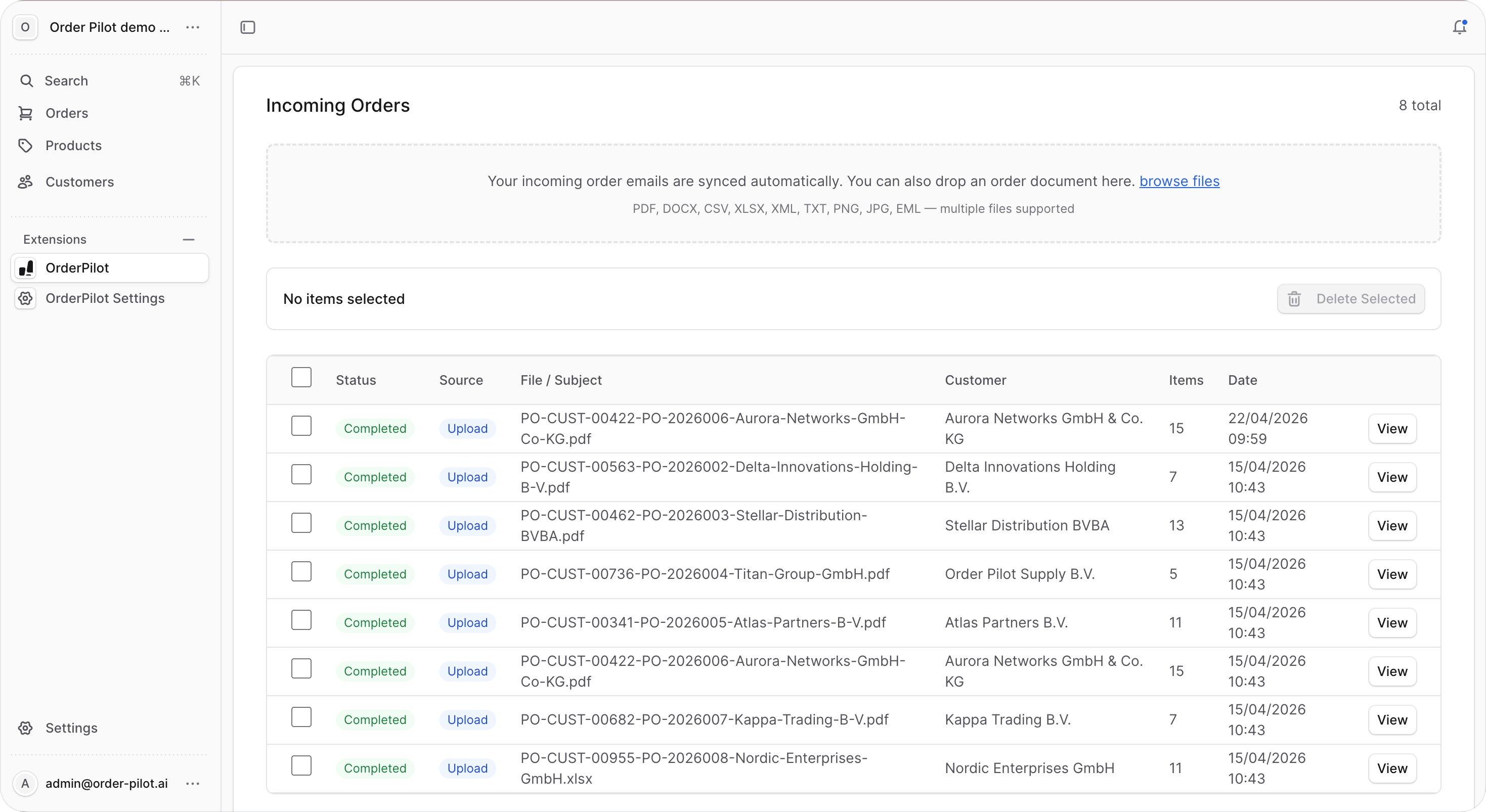The height and width of the screenshot is (812, 1486).
Task: Click the Products tag icon
Action: click(25, 145)
